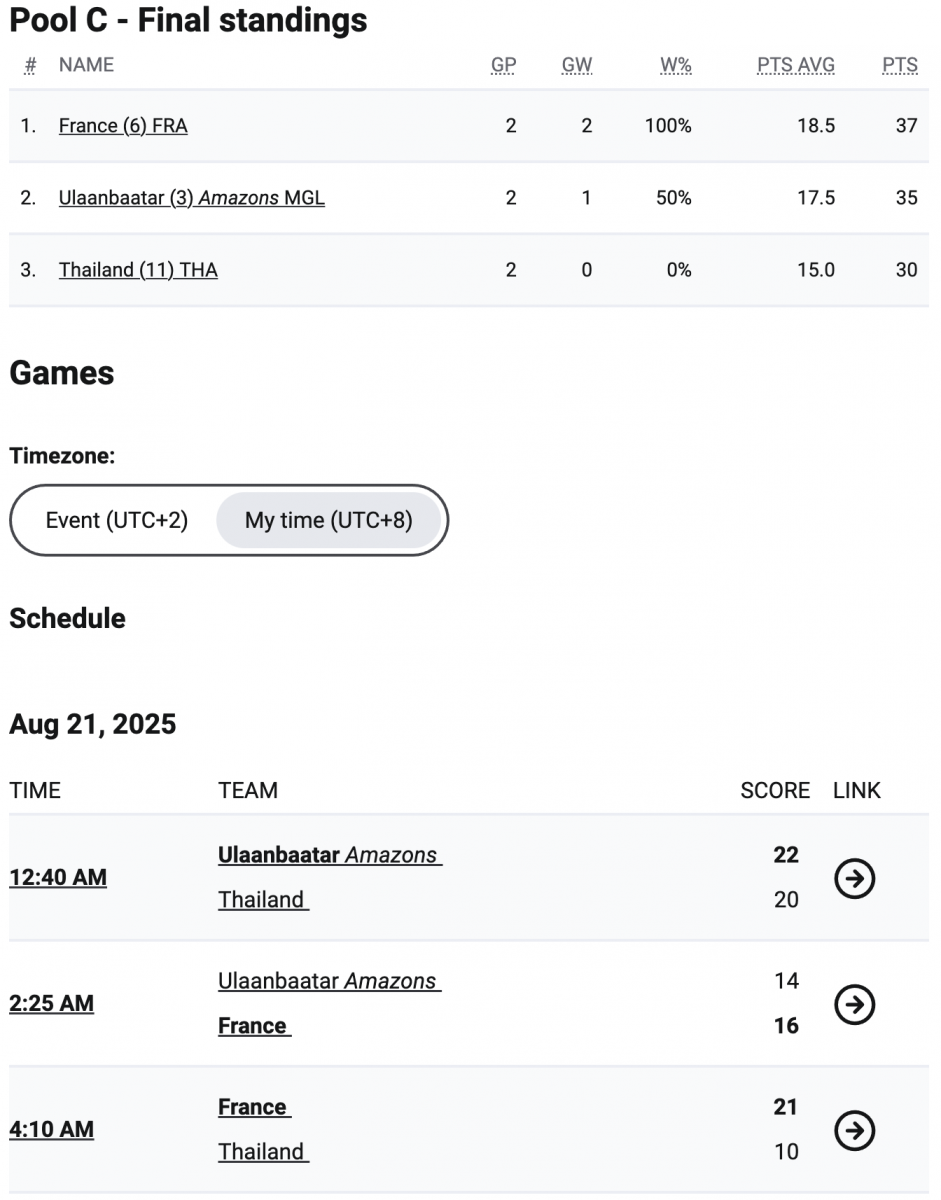Click the 4:10 AM game time link

(52, 1129)
